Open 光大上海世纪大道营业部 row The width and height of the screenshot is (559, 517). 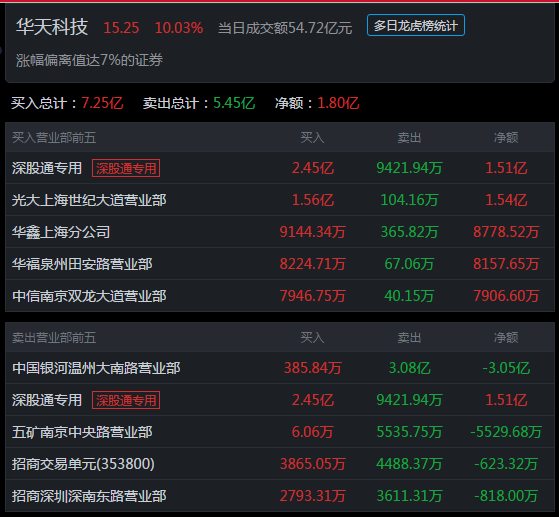click(x=280, y=200)
